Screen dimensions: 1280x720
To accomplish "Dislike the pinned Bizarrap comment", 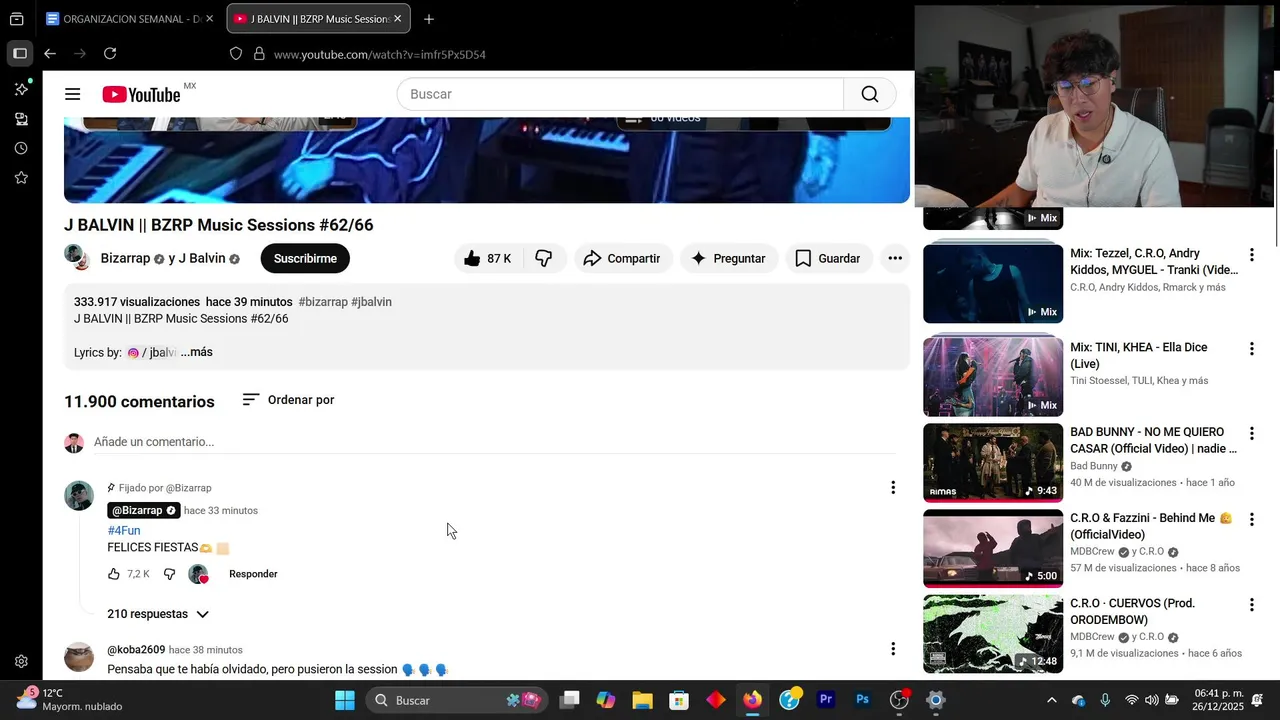I will (170, 574).
